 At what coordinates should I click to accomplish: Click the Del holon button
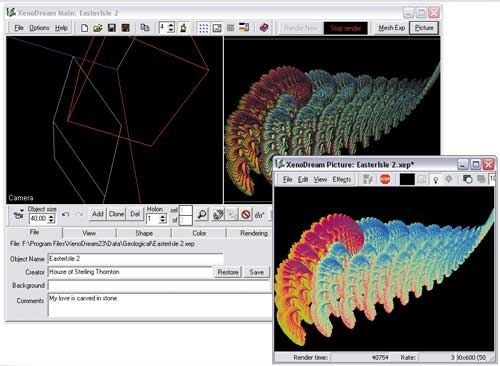pyautogui.click(x=135, y=214)
